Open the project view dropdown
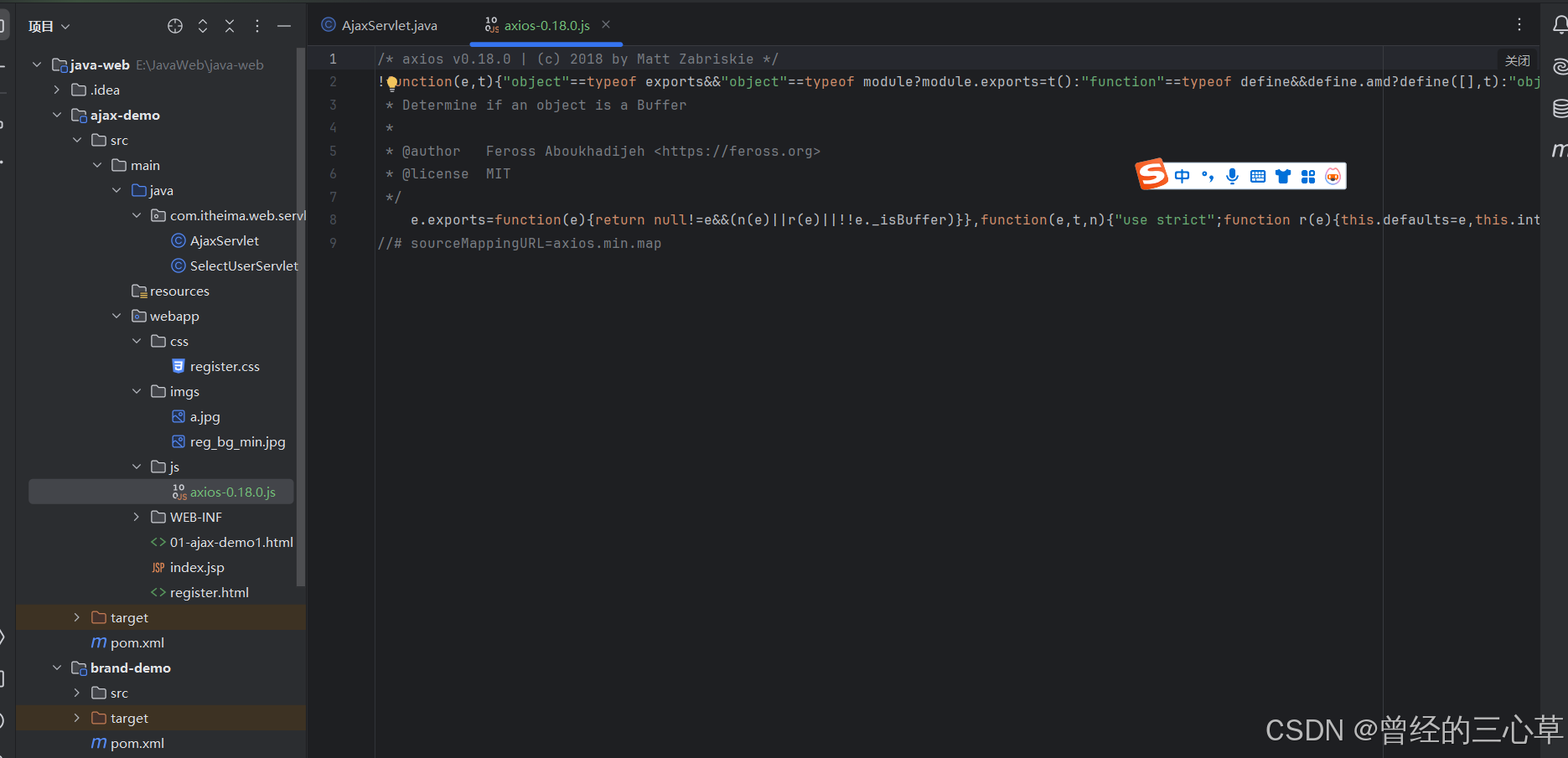The width and height of the screenshot is (1568, 758). click(x=49, y=26)
